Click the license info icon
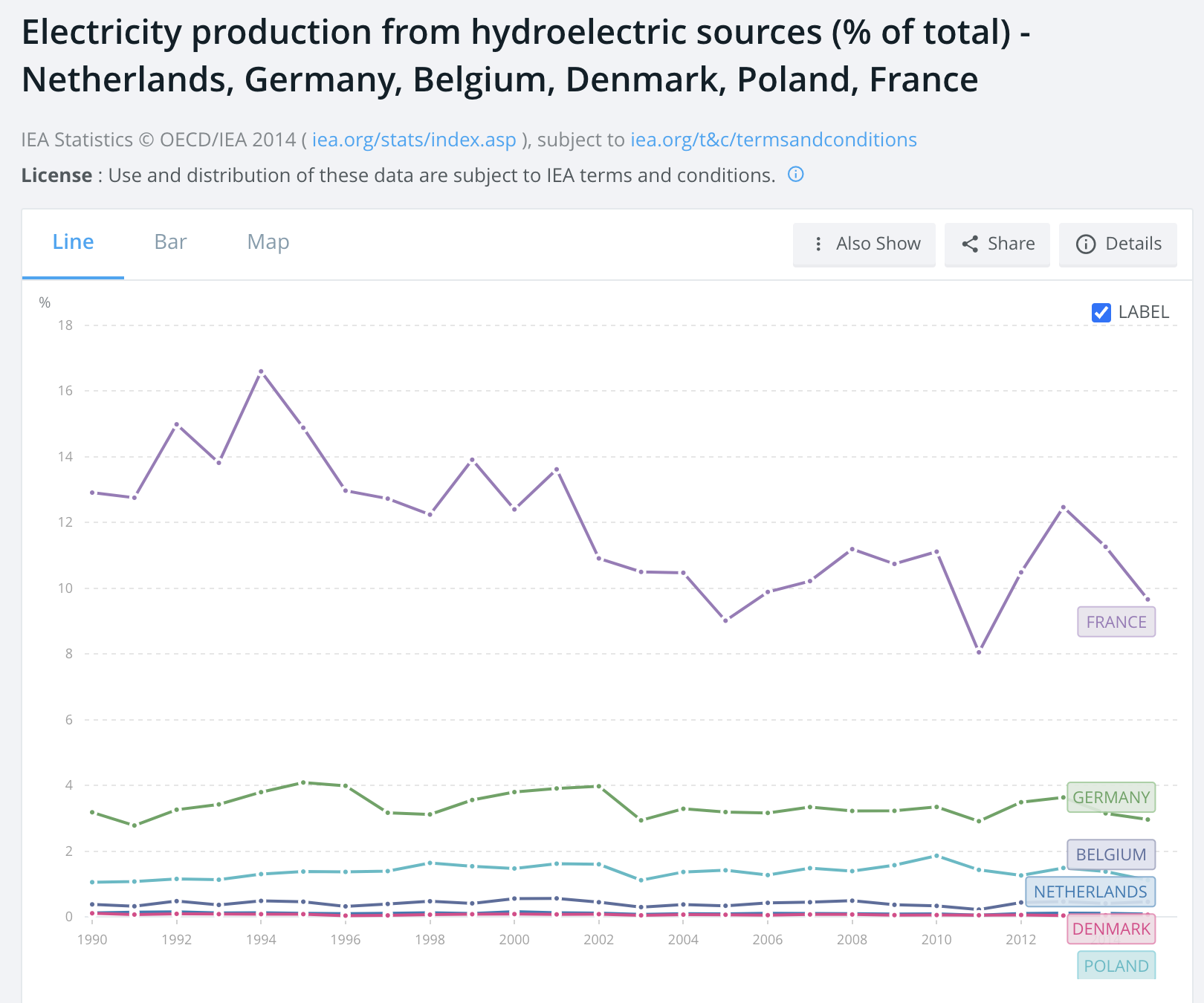The image size is (1204, 1003). pyautogui.click(x=795, y=175)
